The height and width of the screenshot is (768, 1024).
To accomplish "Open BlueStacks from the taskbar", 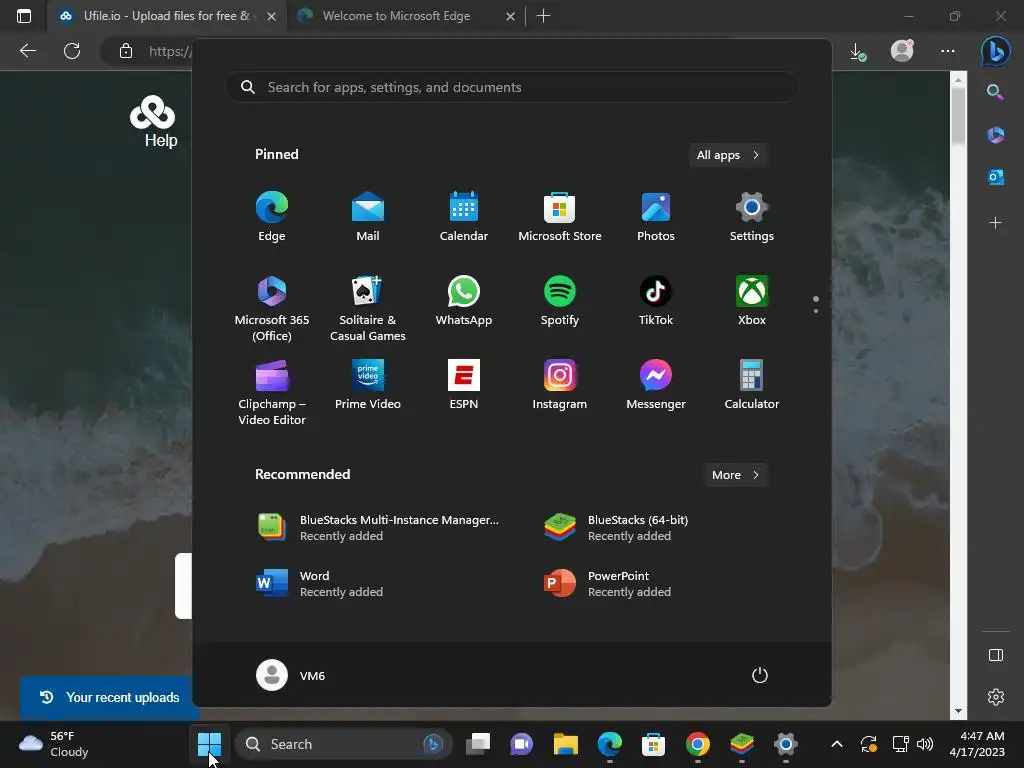I will click(x=742, y=744).
